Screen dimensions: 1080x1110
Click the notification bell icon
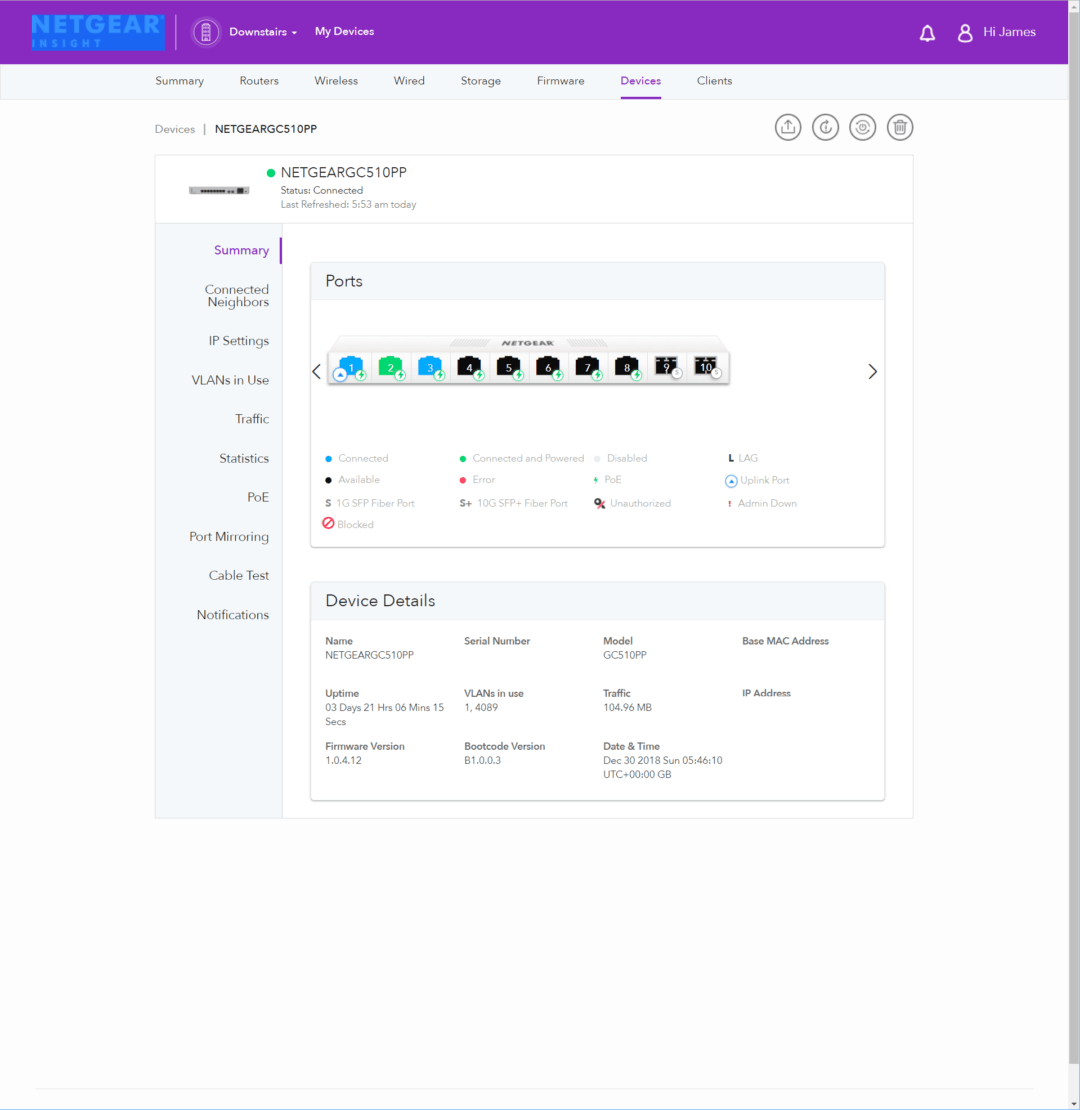click(927, 32)
